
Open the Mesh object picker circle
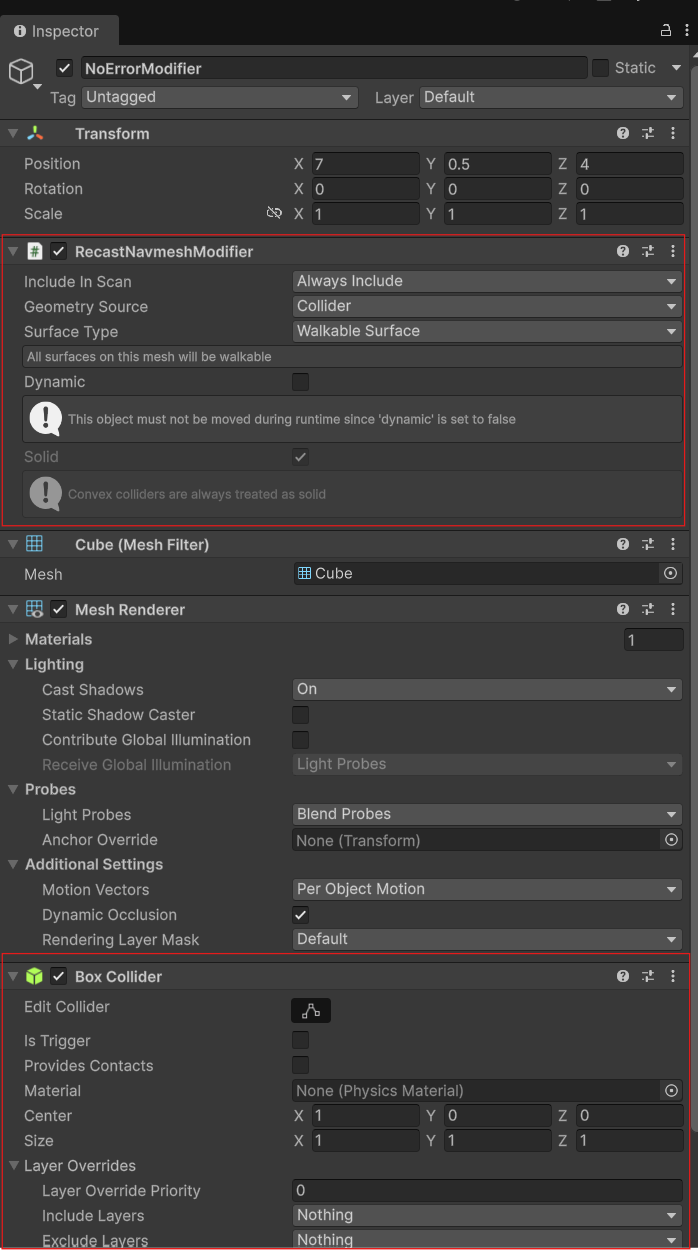(670, 574)
